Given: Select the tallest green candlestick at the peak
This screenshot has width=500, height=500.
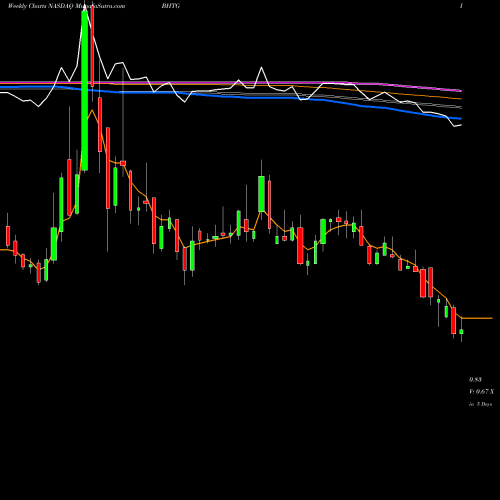Looking at the screenshot, I should point(85,90).
